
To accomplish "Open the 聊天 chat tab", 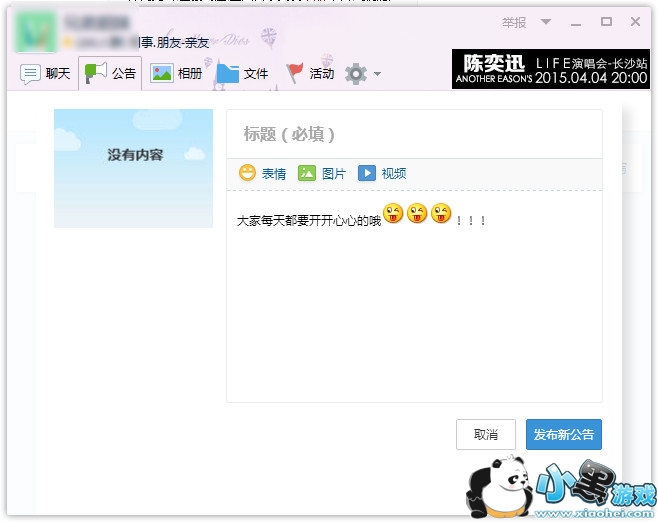I will pyautogui.click(x=45, y=74).
